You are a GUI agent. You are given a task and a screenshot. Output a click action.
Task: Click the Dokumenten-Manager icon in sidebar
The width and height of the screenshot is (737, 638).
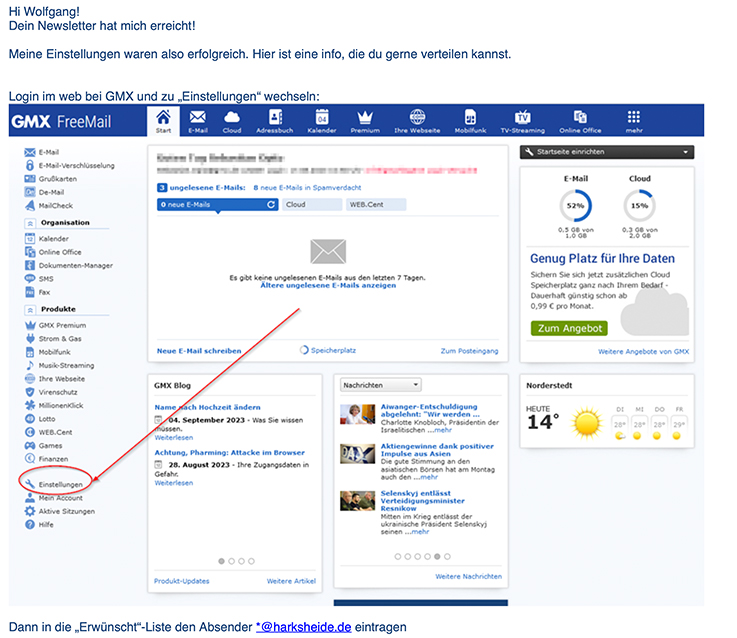pos(30,265)
